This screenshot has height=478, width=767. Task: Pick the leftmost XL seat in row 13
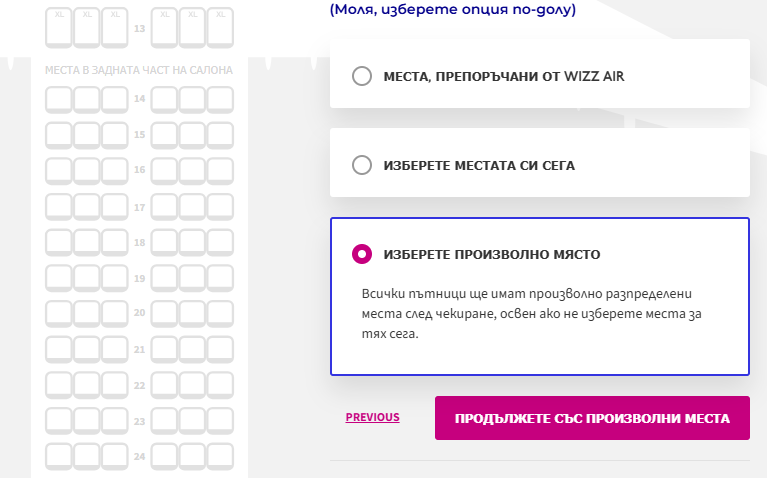pos(59,28)
